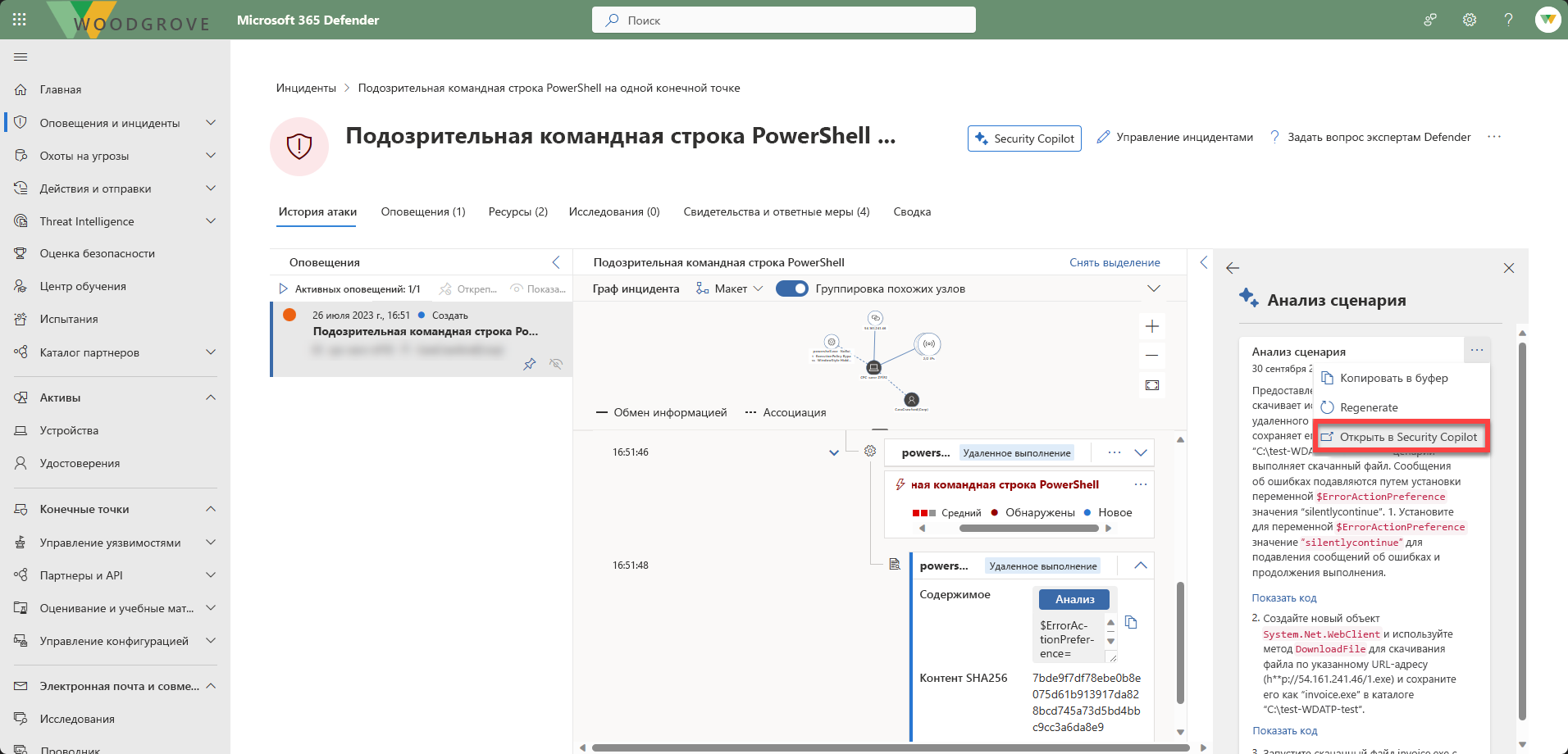Zoom in on the incident graph

(x=1151, y=327)
